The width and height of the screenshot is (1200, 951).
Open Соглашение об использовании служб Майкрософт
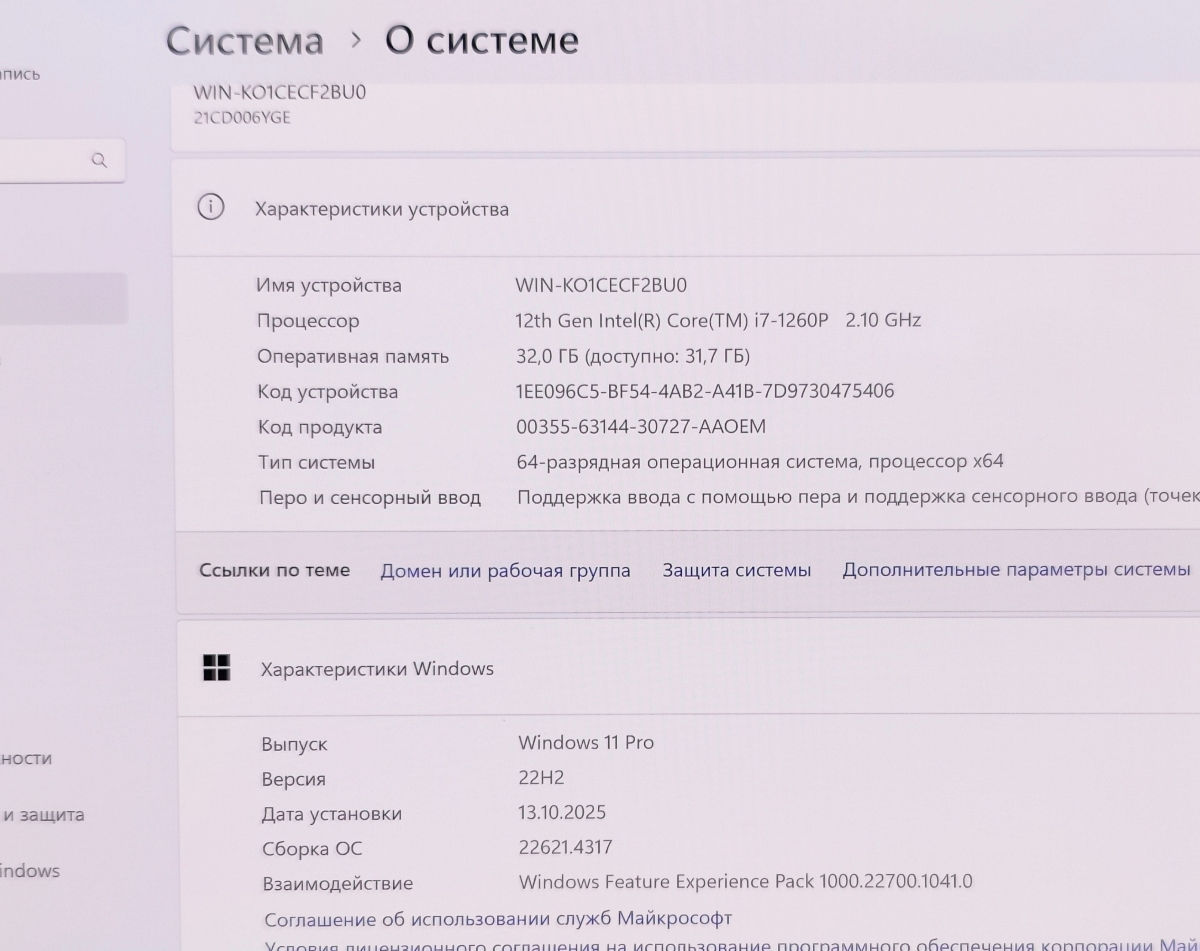tap(498, 918)
